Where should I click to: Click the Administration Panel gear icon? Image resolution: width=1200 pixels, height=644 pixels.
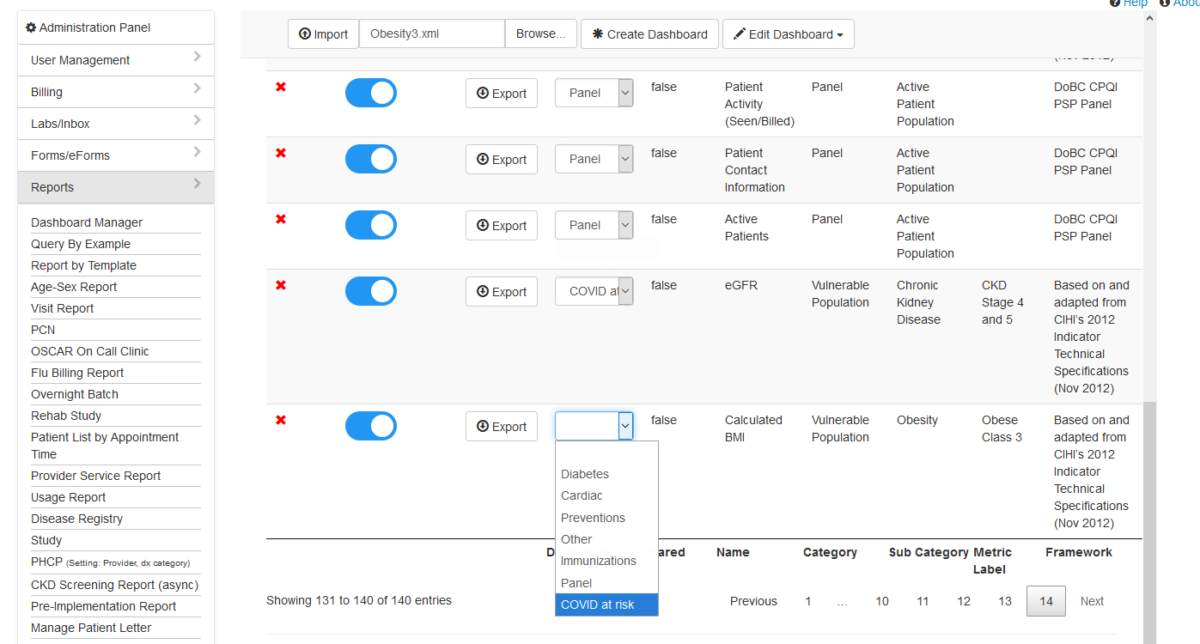coord(28,27)
